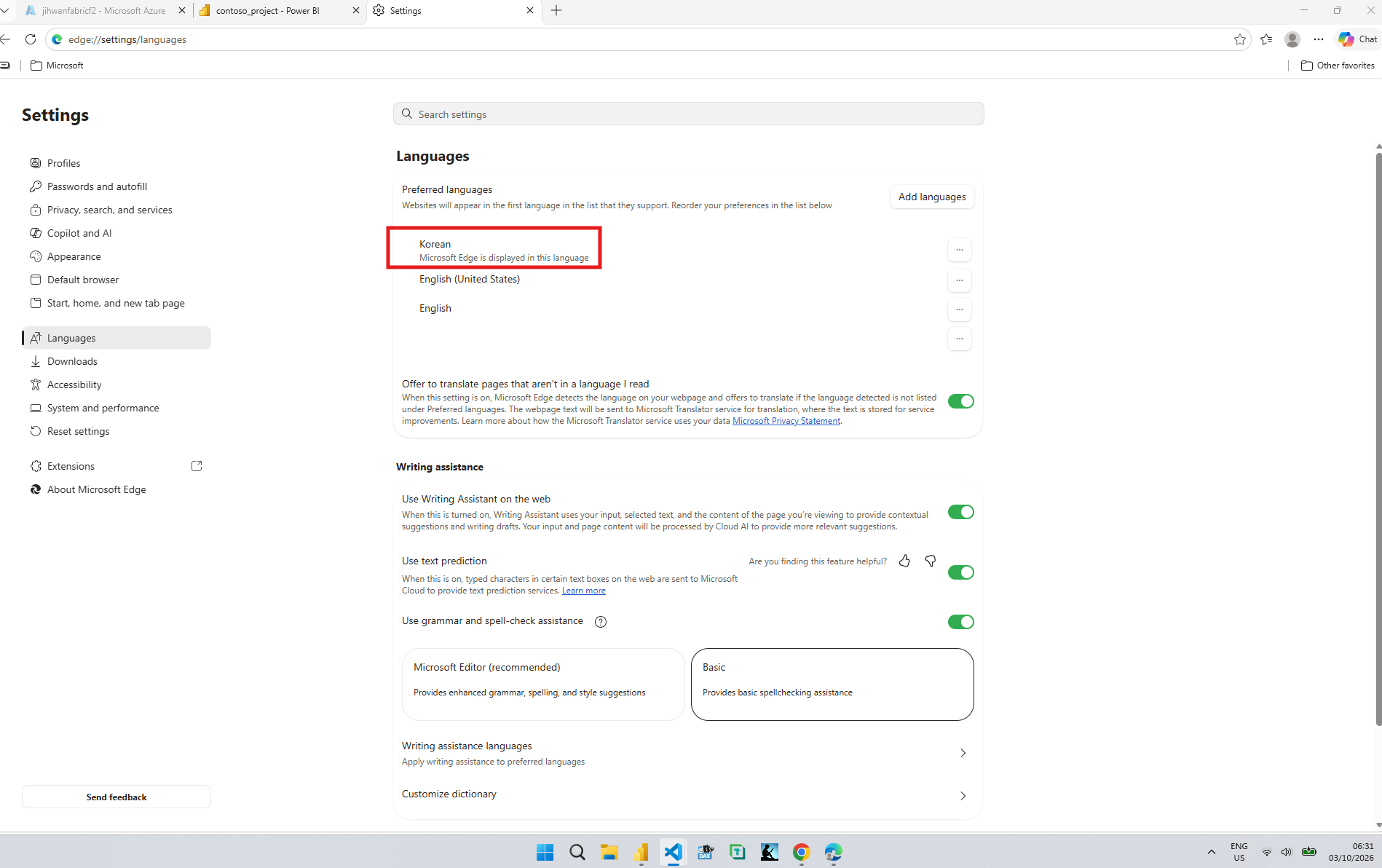
Task: Click Add languages button
Action: 932,197
